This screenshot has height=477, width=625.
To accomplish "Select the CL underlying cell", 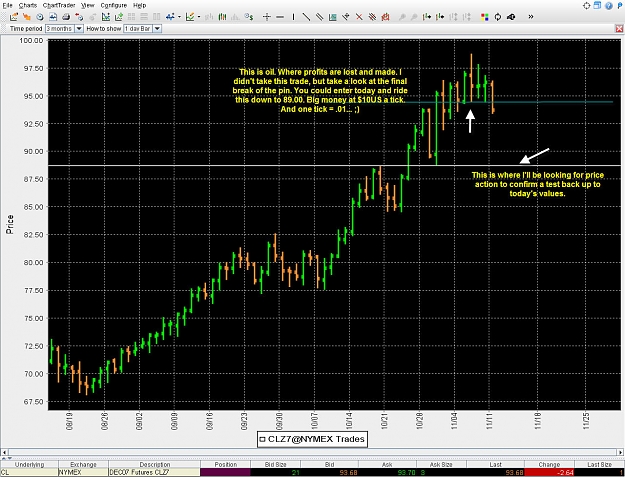I will click(x=29, y=473).
